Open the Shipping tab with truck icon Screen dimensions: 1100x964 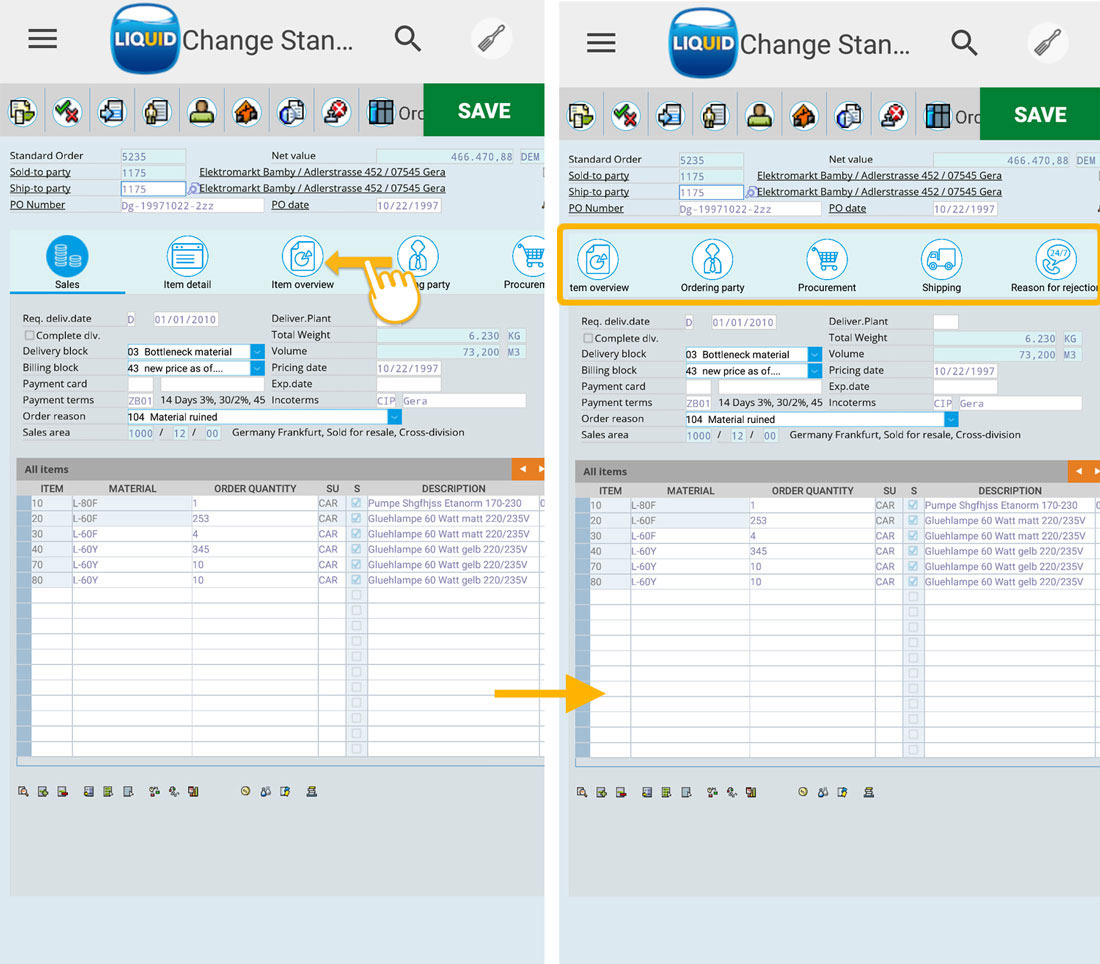click(x=941, y=261)
